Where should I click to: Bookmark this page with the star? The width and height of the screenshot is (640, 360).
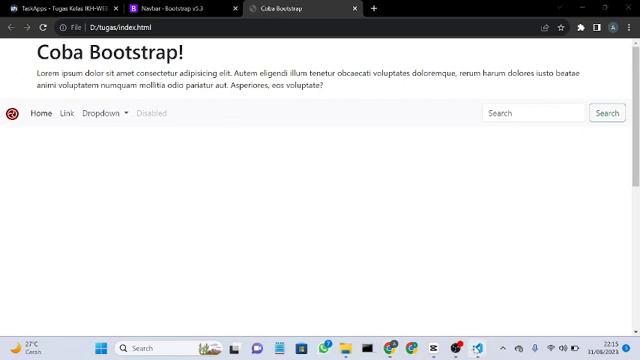561,27
